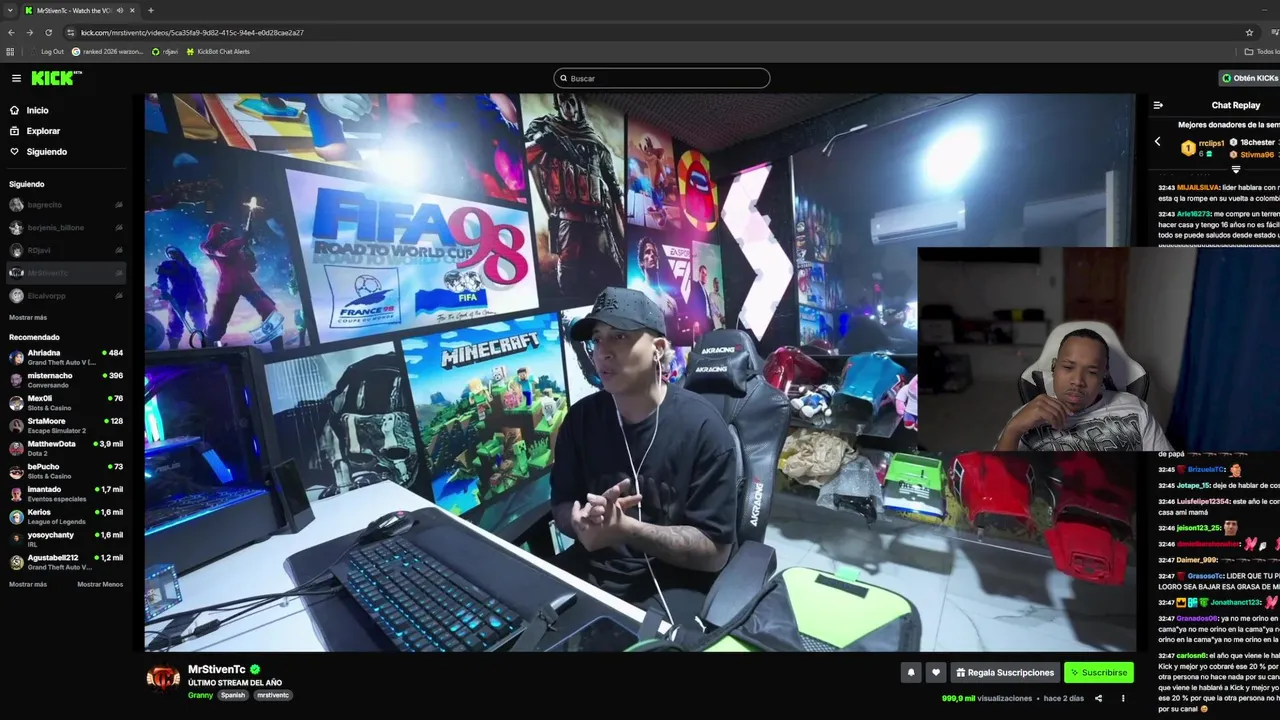Click the KICK logo

(56, 78)
